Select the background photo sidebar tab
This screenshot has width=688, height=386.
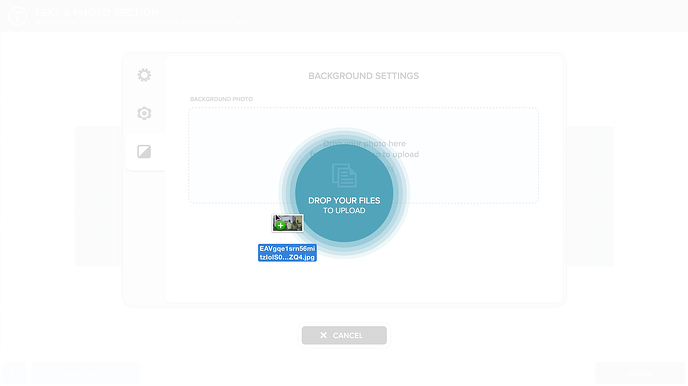click(144, 152)
